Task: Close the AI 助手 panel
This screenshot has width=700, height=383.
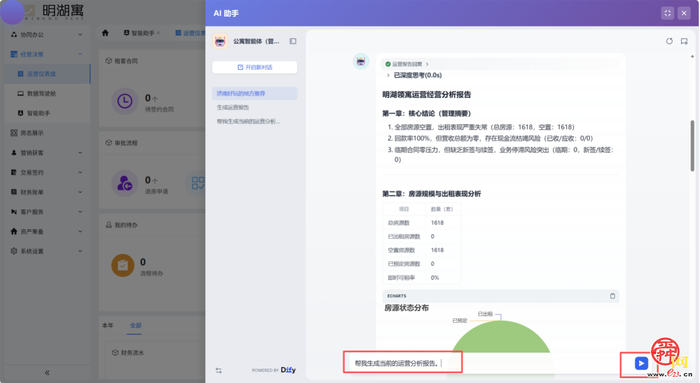Action: pos(684,13)
